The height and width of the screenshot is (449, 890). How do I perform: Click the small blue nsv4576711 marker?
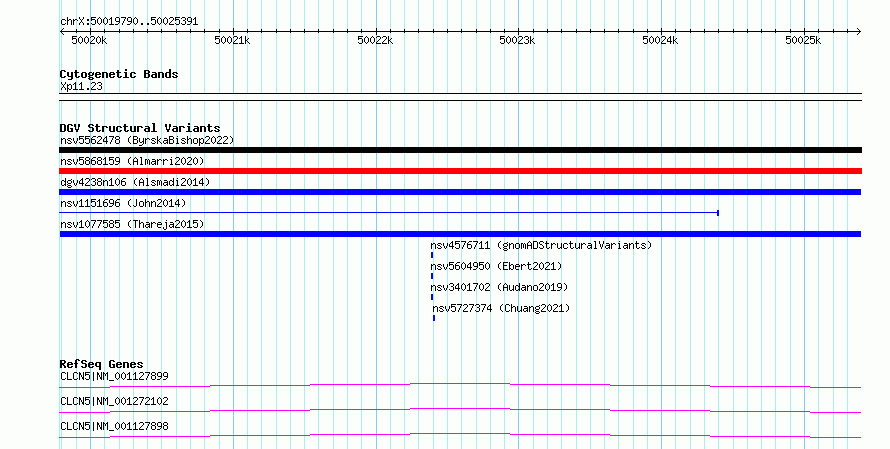(432, 255)
